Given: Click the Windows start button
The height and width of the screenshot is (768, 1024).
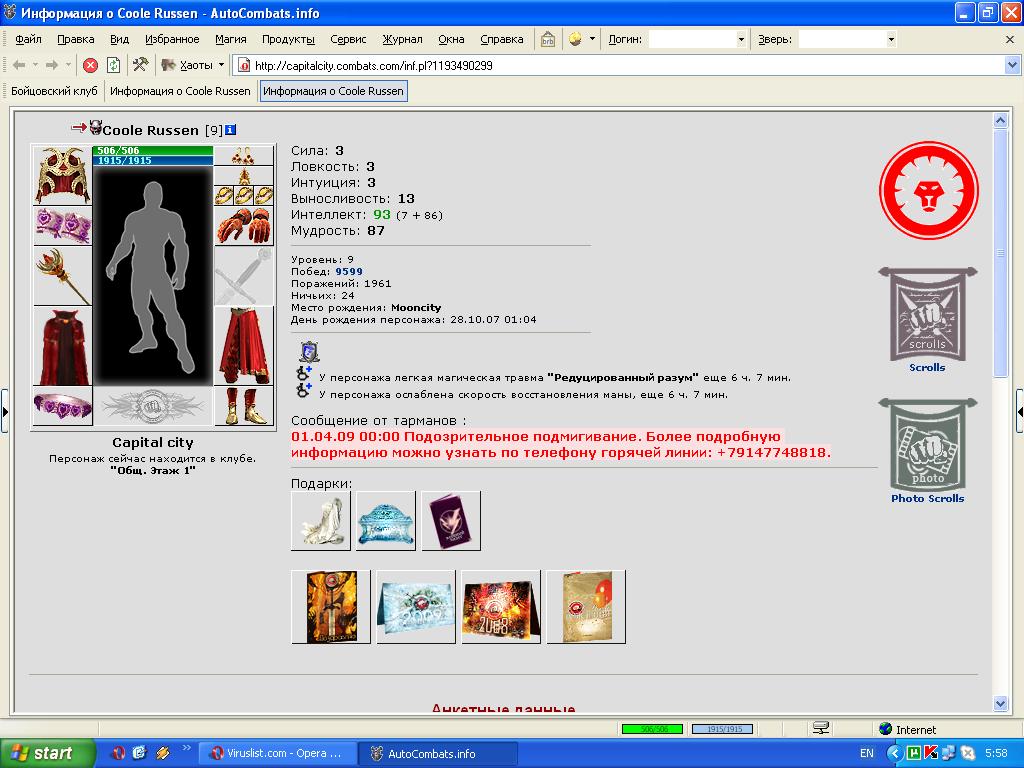Looking at the screenshot, I should (x=44, y=753).
